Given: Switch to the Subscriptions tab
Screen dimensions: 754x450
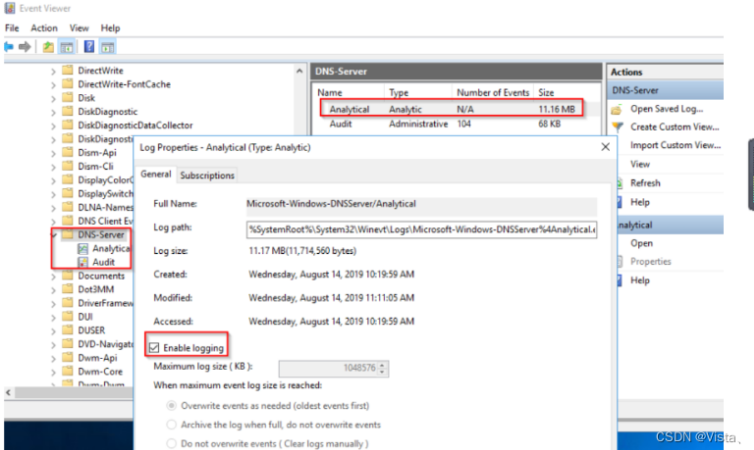Looking at the screenshot, I should pyautogui.click(x=207, y=175).
